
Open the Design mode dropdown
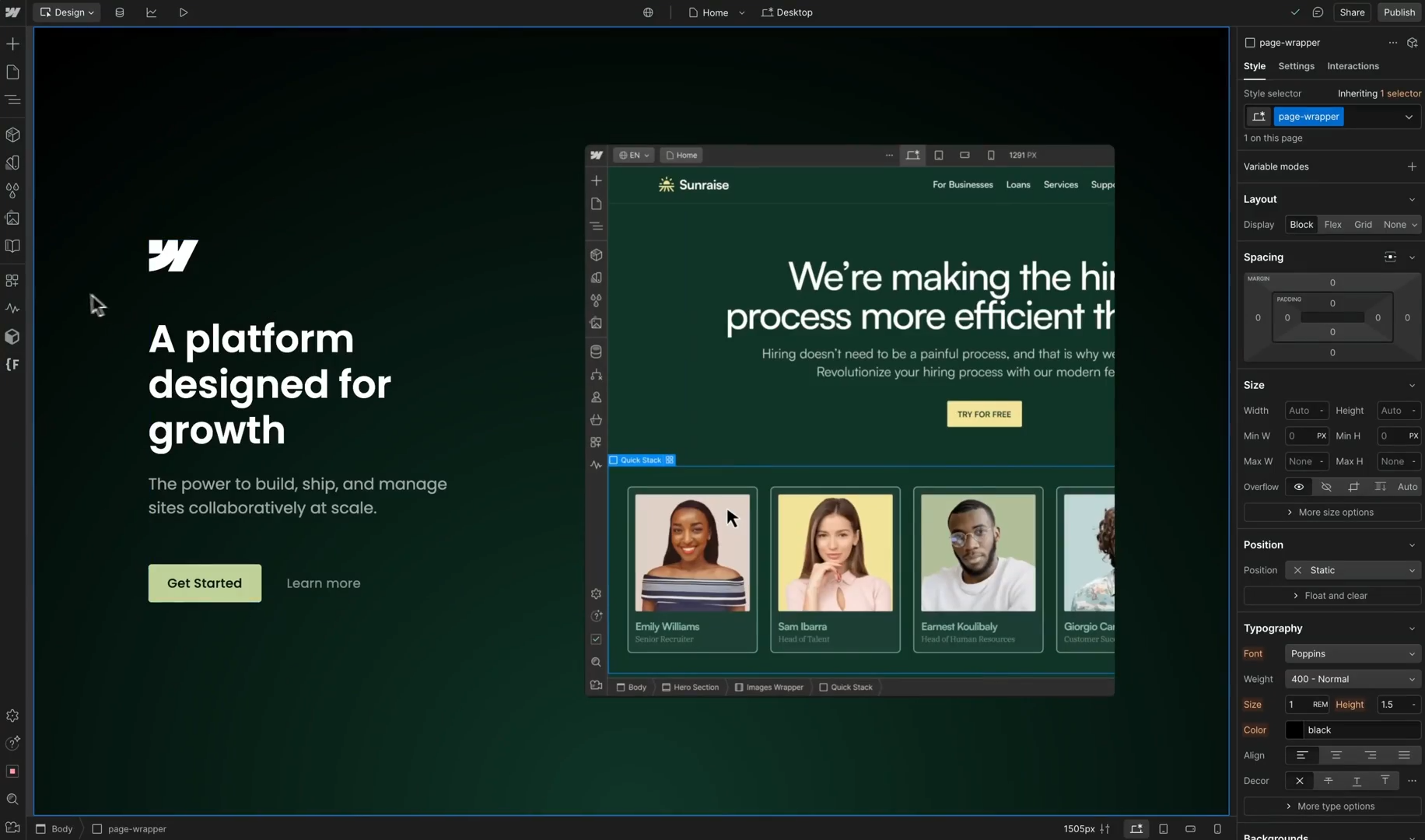(67, 12)
